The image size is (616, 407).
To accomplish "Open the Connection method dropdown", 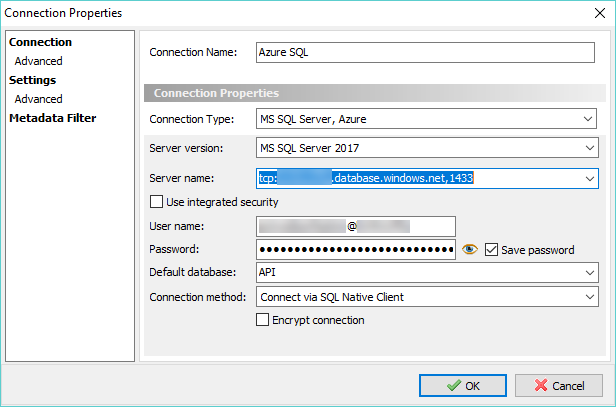I will (x=588, y=297).
